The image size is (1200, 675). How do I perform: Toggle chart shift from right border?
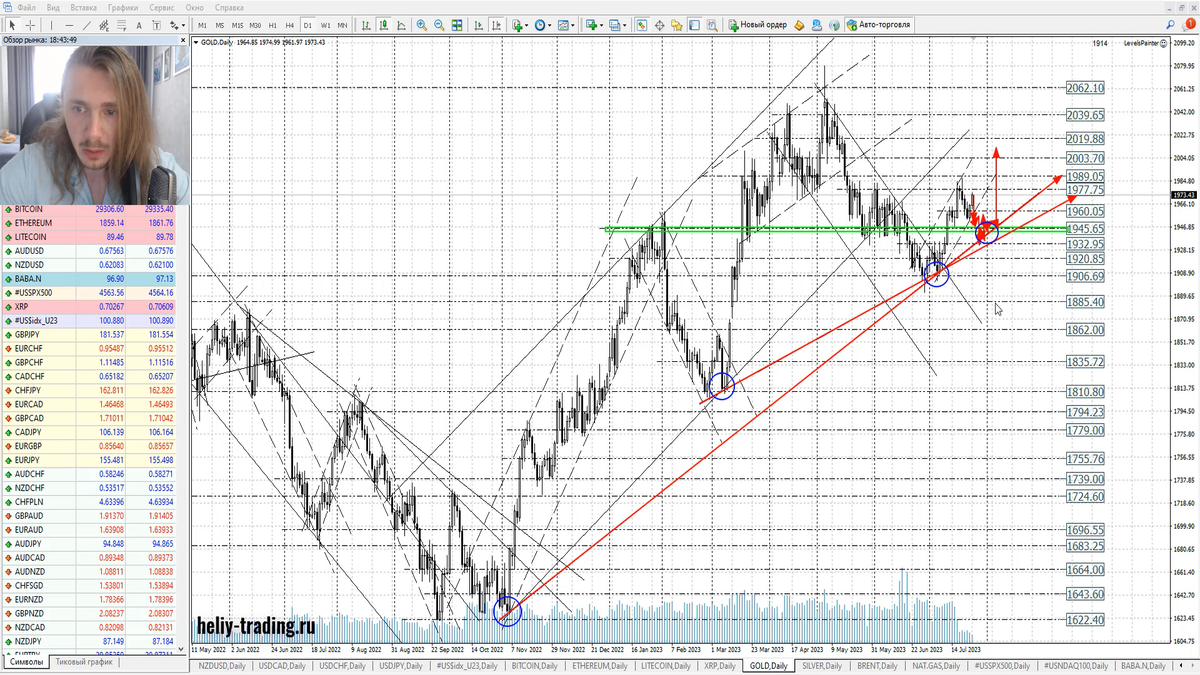tap(496, 24)
